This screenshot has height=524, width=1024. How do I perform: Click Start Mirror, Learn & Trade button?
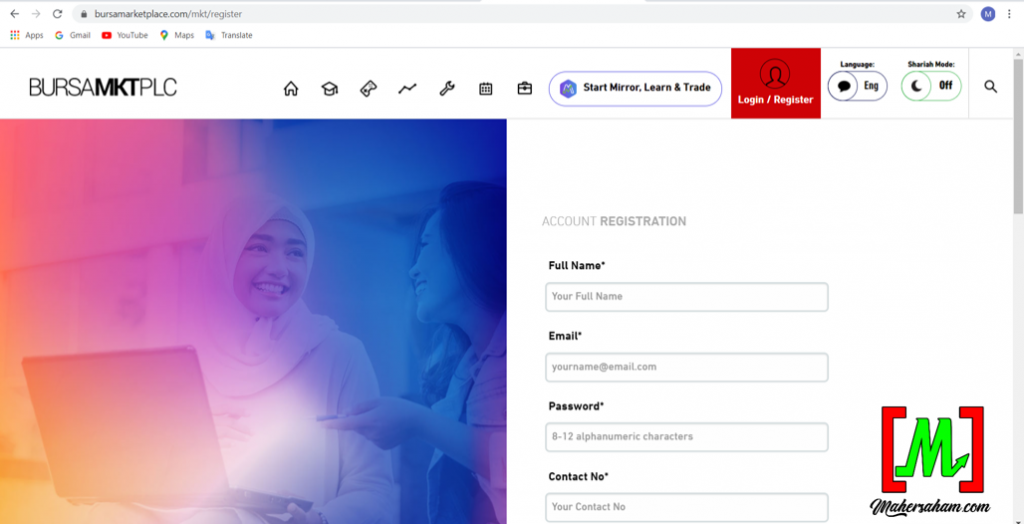coord(635,88)
